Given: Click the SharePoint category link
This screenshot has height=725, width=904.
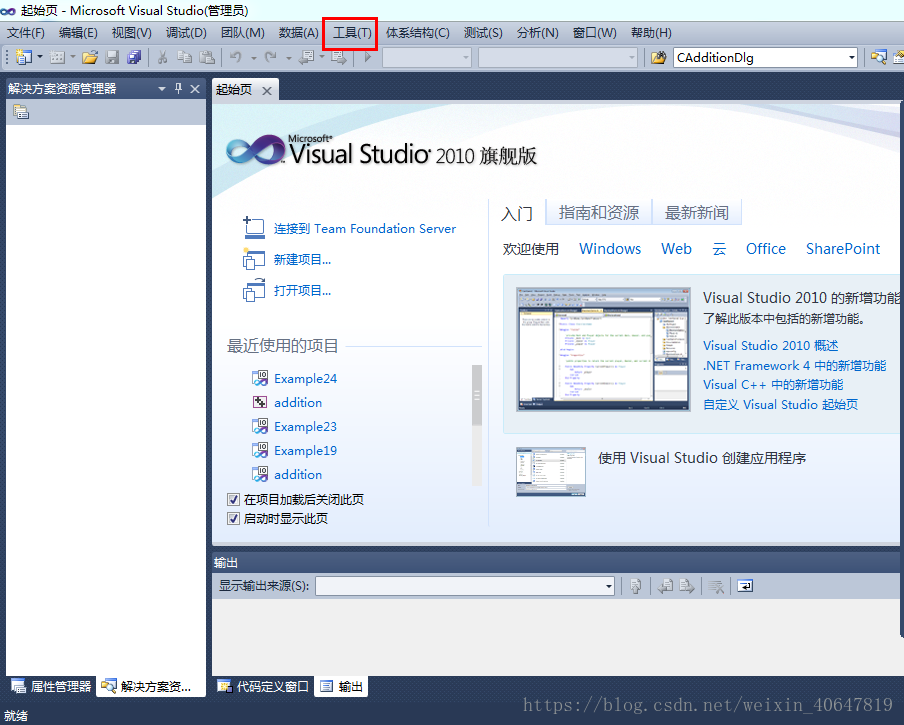Looking at the screenshot, I should coord(843,249).
